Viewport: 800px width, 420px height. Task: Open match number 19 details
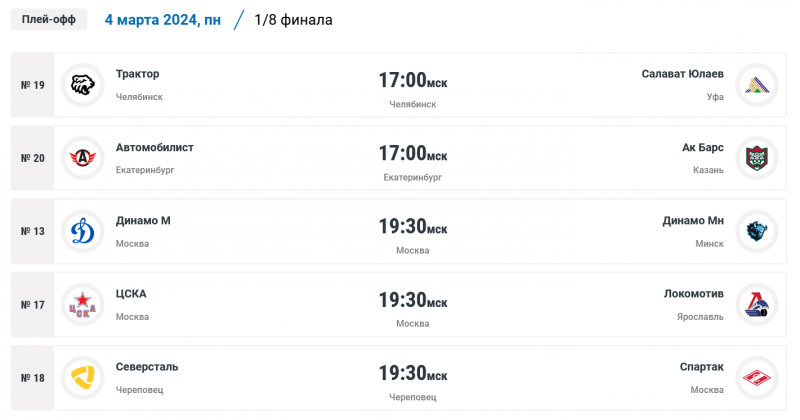(33, 85)
